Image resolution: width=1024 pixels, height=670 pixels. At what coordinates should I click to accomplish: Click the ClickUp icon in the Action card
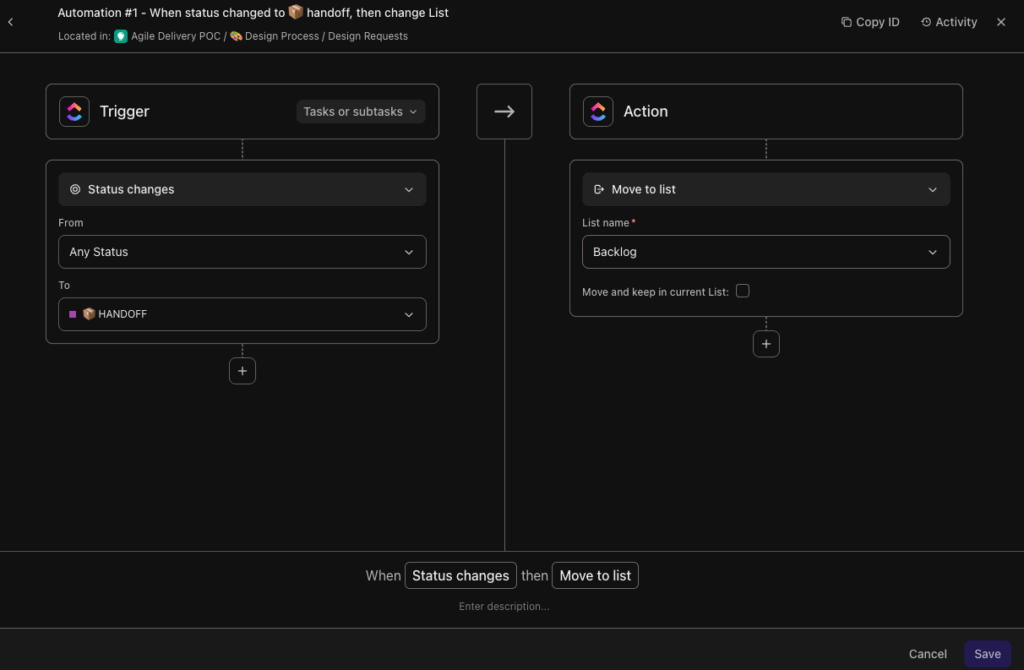coord(598,111)
